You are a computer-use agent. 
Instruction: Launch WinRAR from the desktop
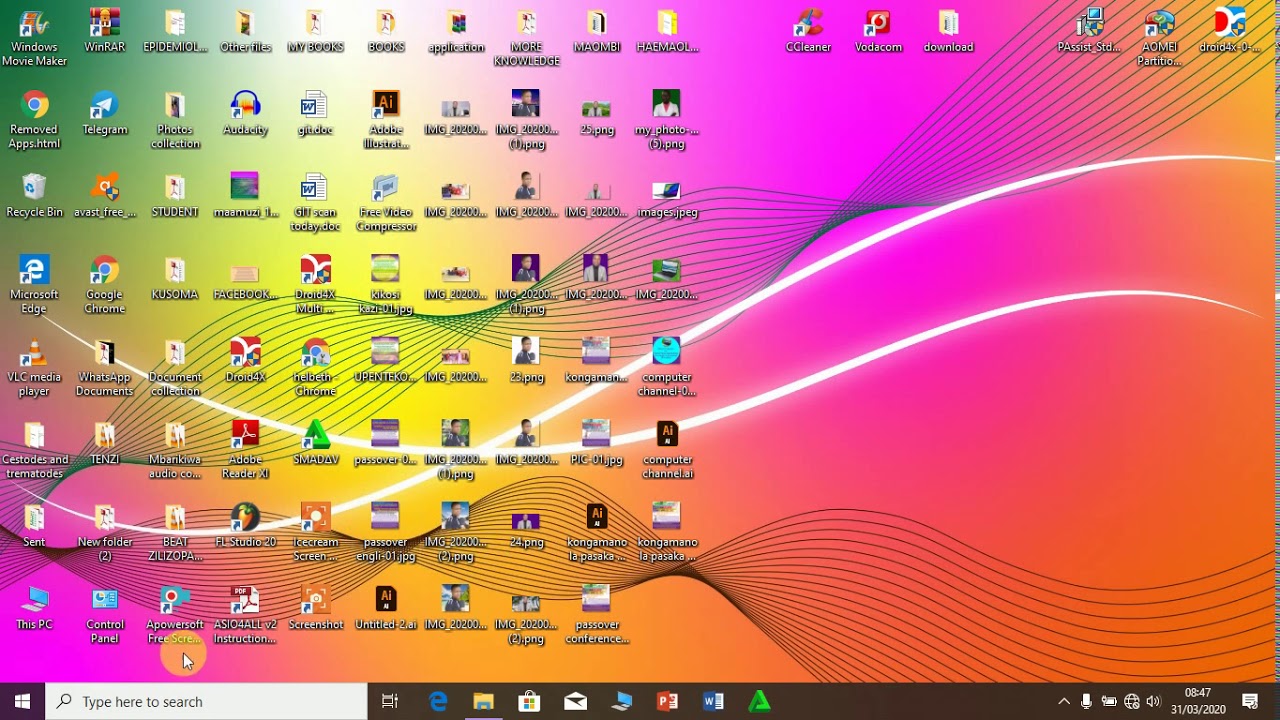(x=105, y=31)
